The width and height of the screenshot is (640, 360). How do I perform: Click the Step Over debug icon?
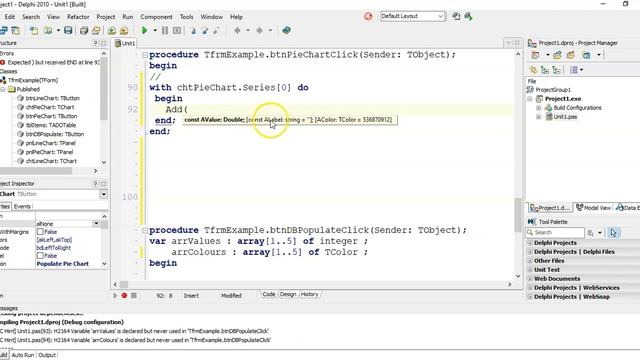[205, 30]
